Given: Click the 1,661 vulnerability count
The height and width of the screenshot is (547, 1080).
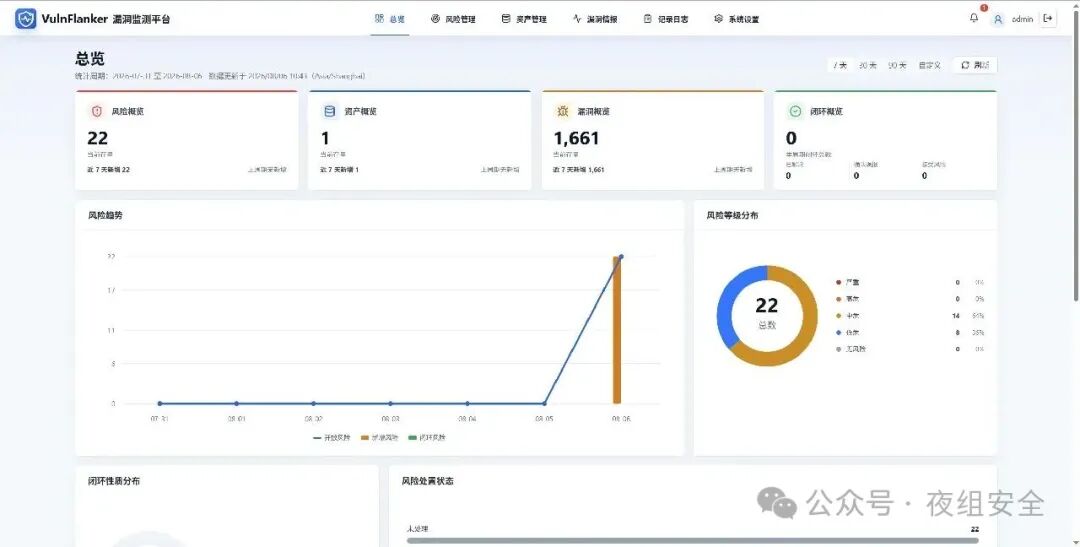Looking at the screenshot, I should (x=577, y=138).
